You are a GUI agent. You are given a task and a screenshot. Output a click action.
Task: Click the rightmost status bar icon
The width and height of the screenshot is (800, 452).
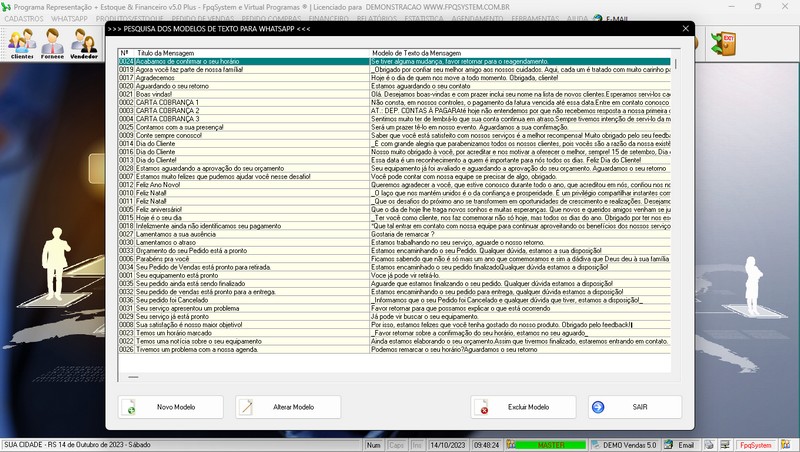(x=786, y=445)
